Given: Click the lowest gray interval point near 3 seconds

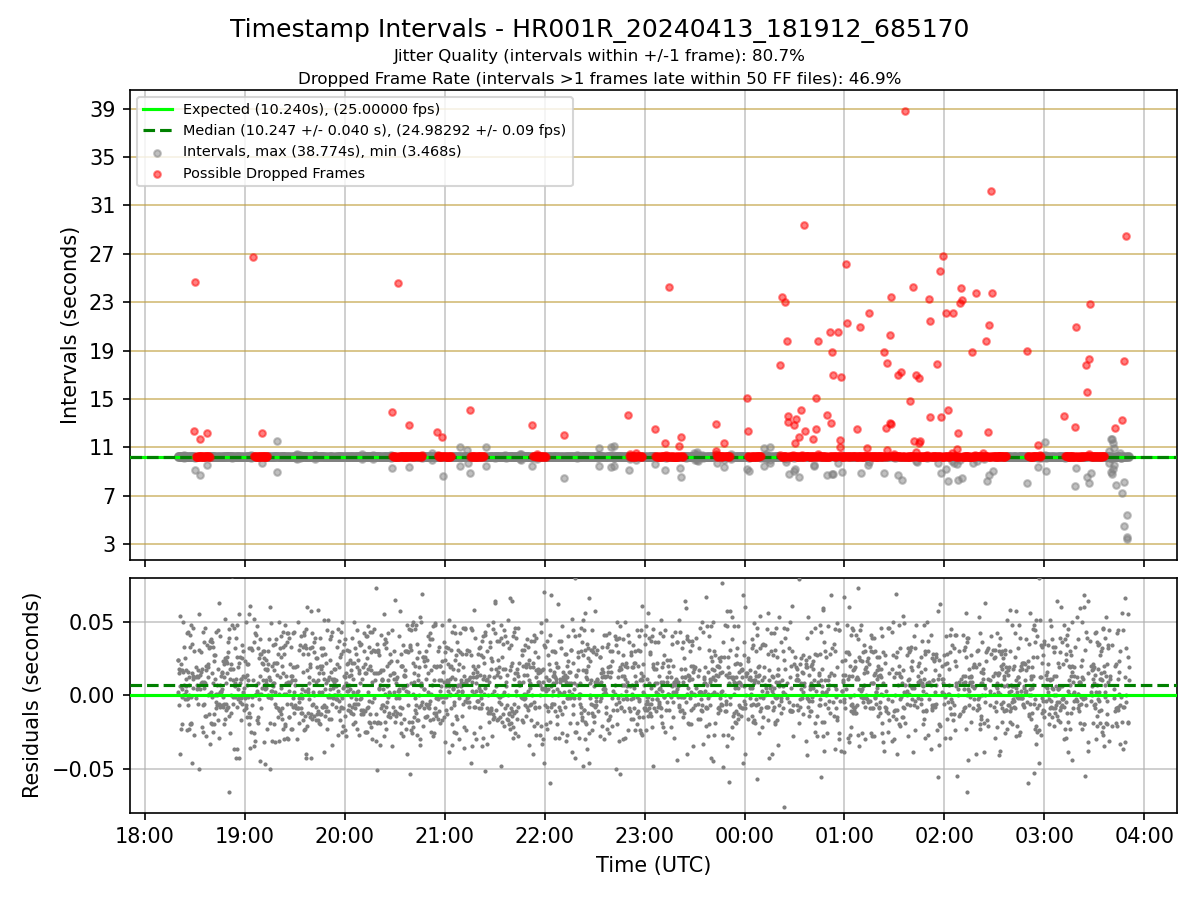Looking at the screenshot, I should click(1127, 539).
